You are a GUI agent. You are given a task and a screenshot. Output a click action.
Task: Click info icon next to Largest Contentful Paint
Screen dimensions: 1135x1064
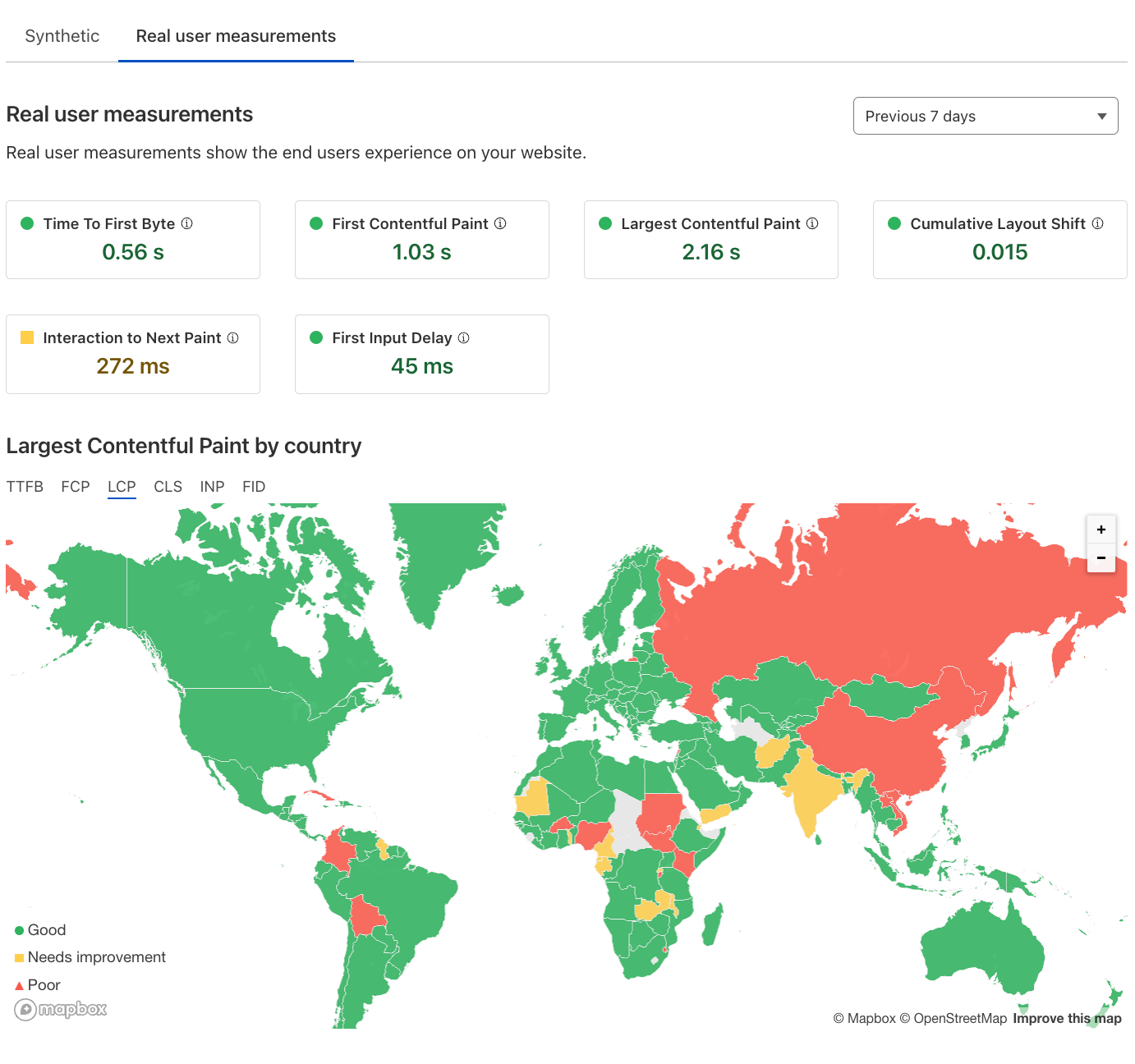coord(812,223)
